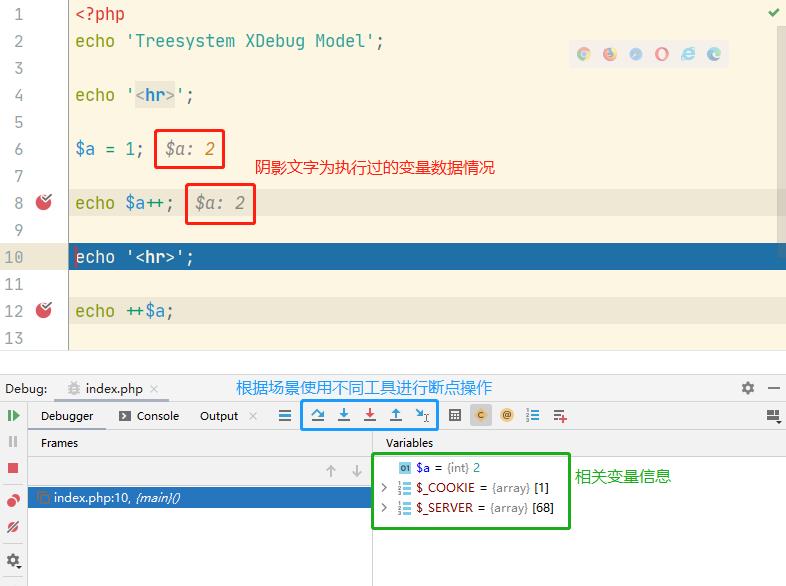Click Run to Cursor button
The height and width of the screenshot is (586, 786).
(x=422, y=415)
